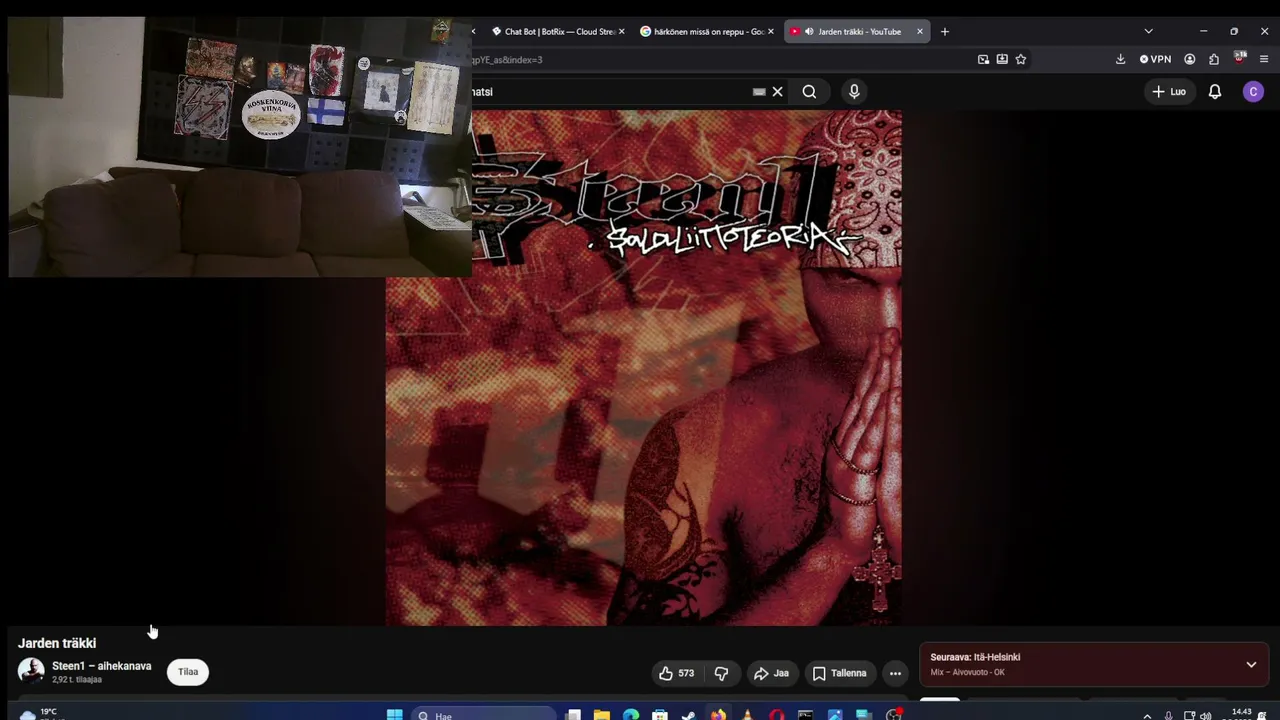1280x720 pixels.
Task: Click the red extension icon with badge
Action: click(1240, 58)
